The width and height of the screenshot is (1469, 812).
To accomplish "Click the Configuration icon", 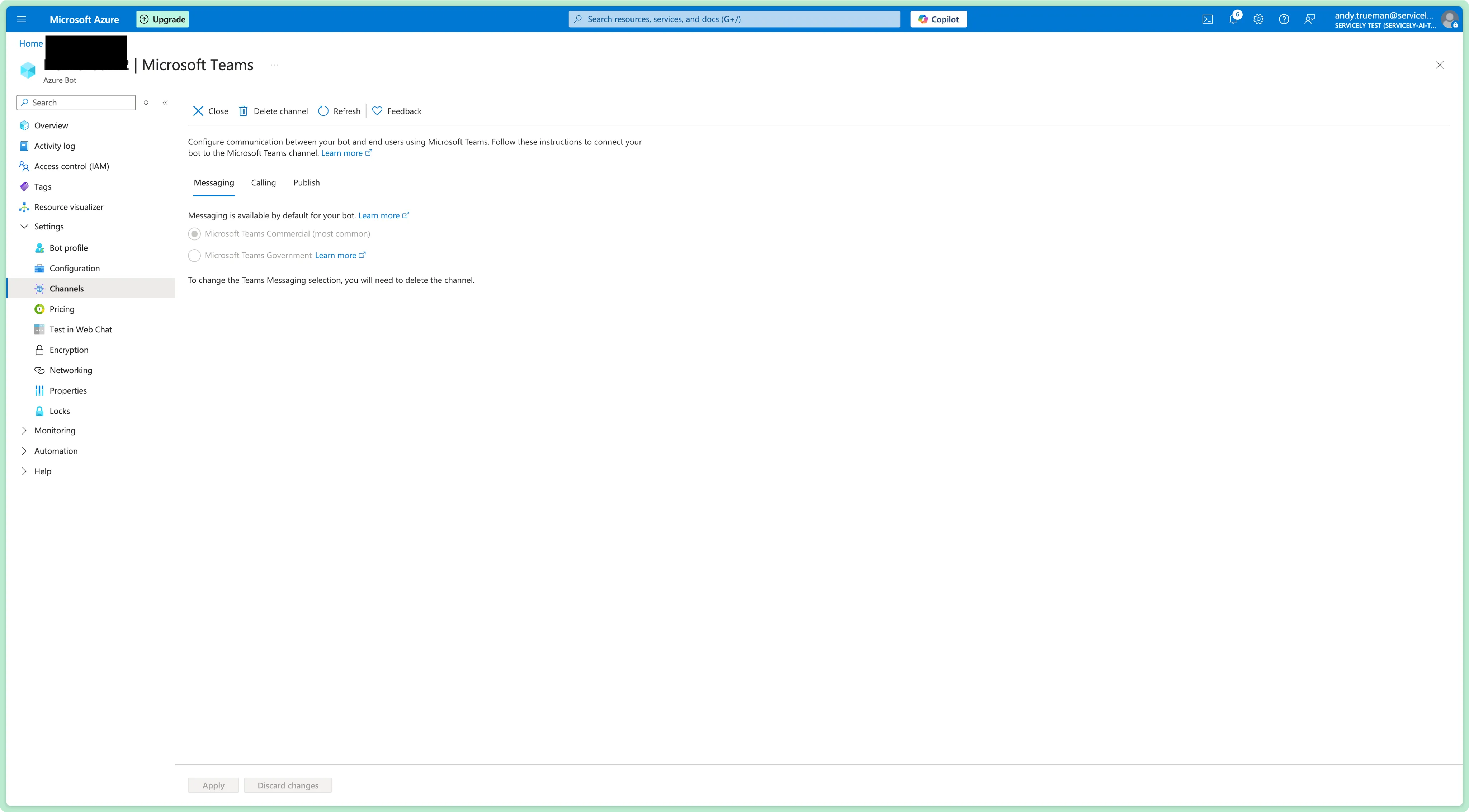I will 39,269.
